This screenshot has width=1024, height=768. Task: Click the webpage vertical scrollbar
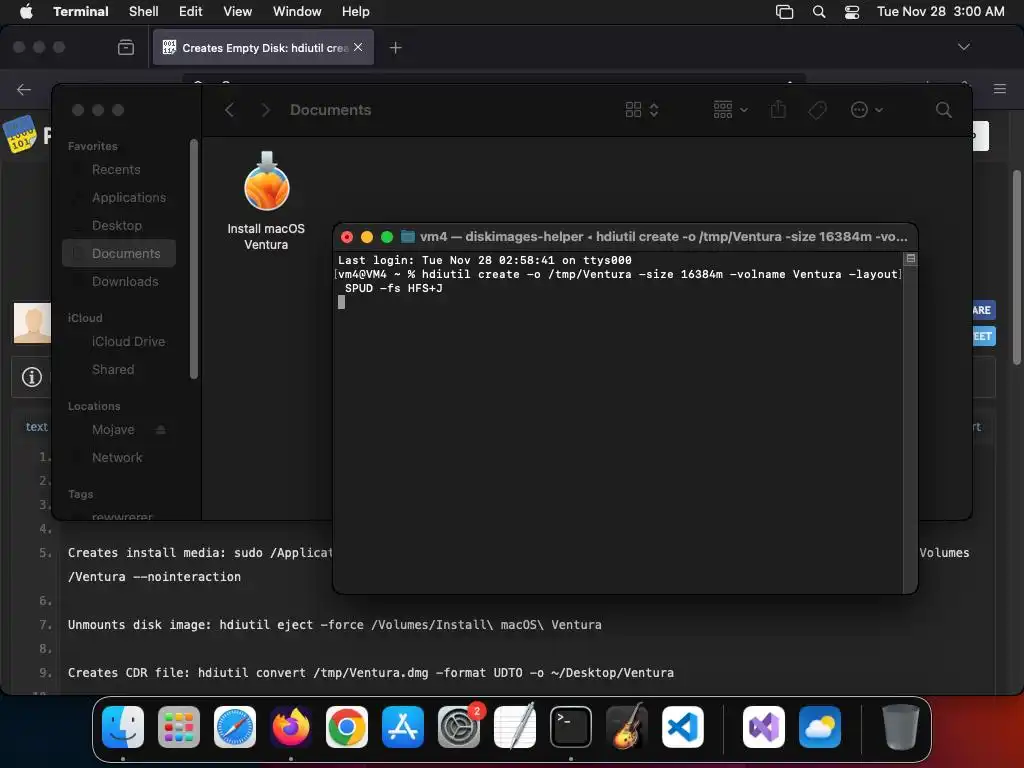point(1016,268)
